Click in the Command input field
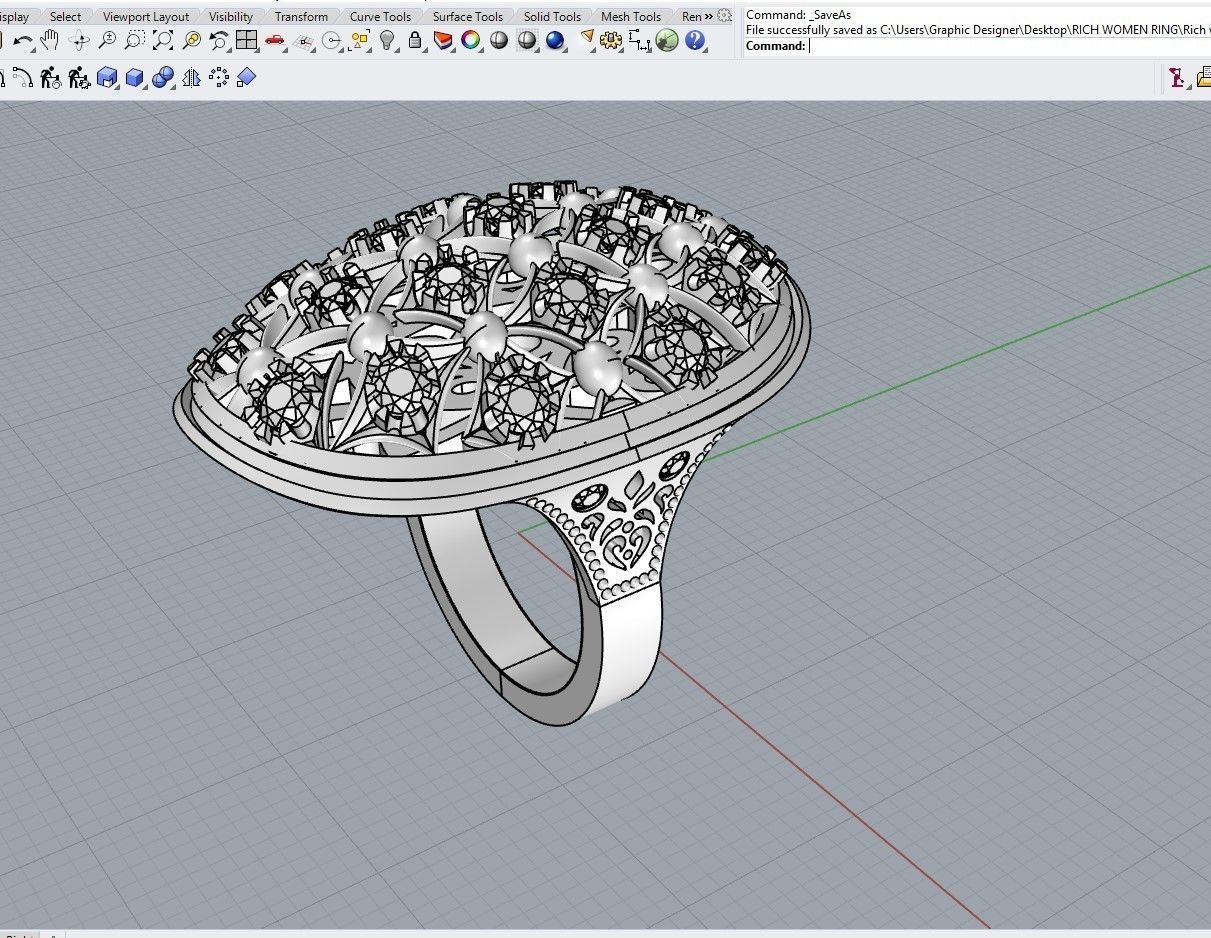This screenshot has width=1211, height=938. coord(1008,46)
